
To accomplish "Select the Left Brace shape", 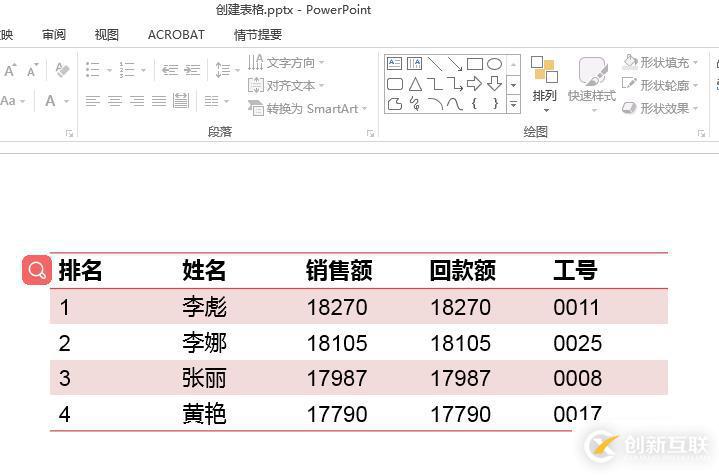I will [x=475, y=104].
